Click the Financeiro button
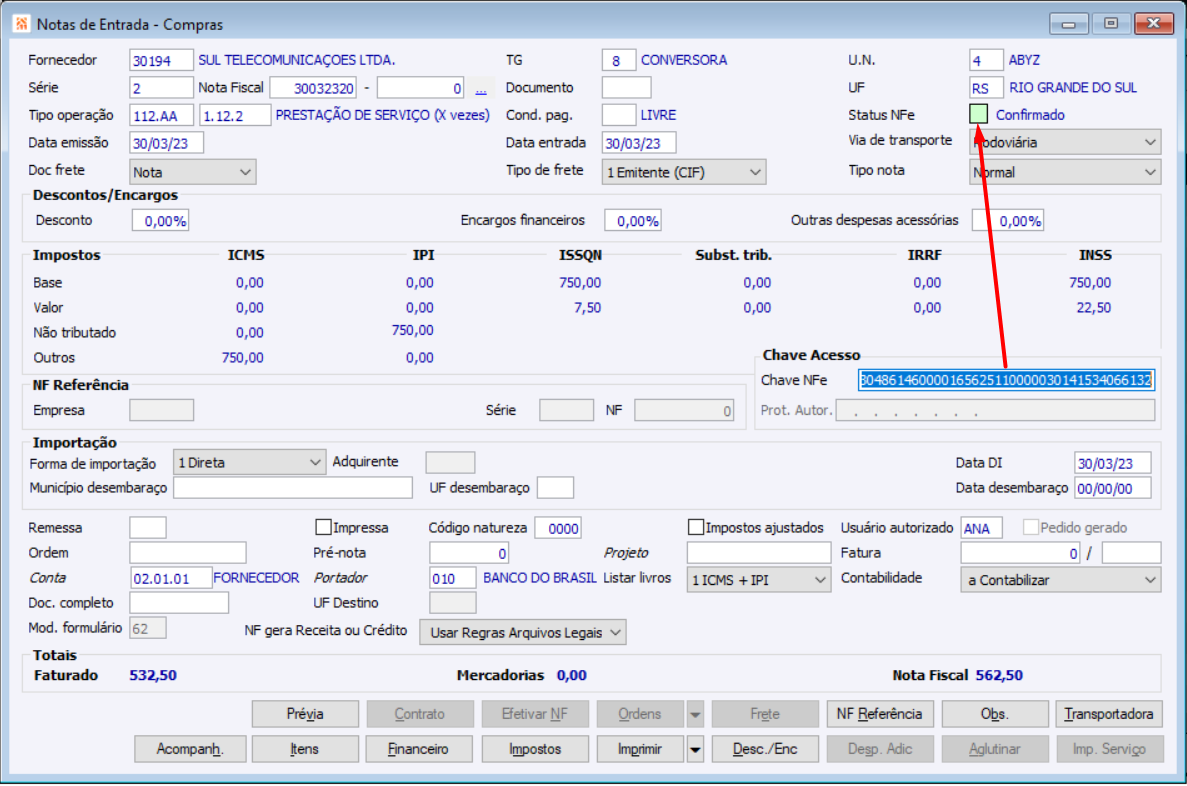 tap(419, 749)
